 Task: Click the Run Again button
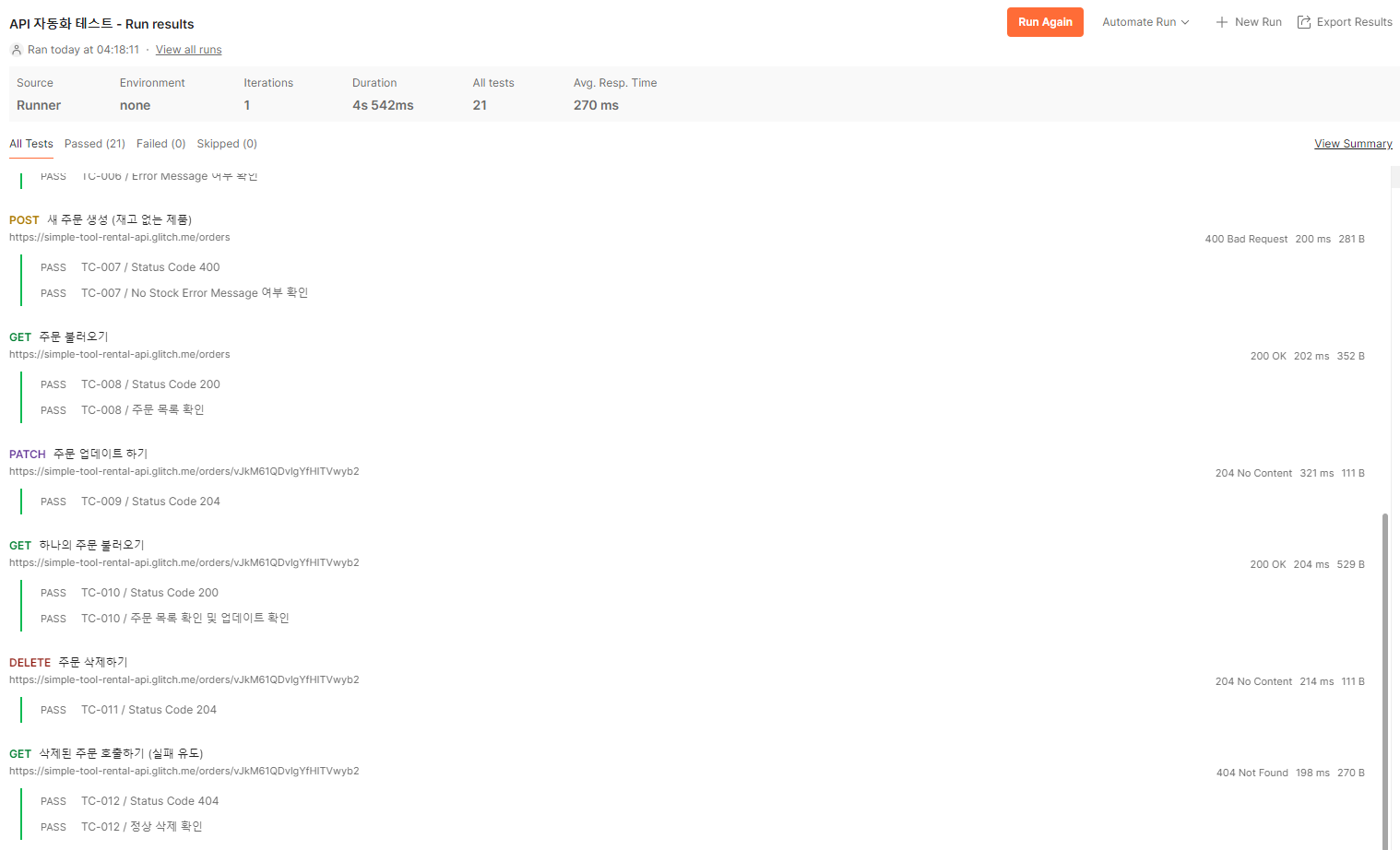1045,22
